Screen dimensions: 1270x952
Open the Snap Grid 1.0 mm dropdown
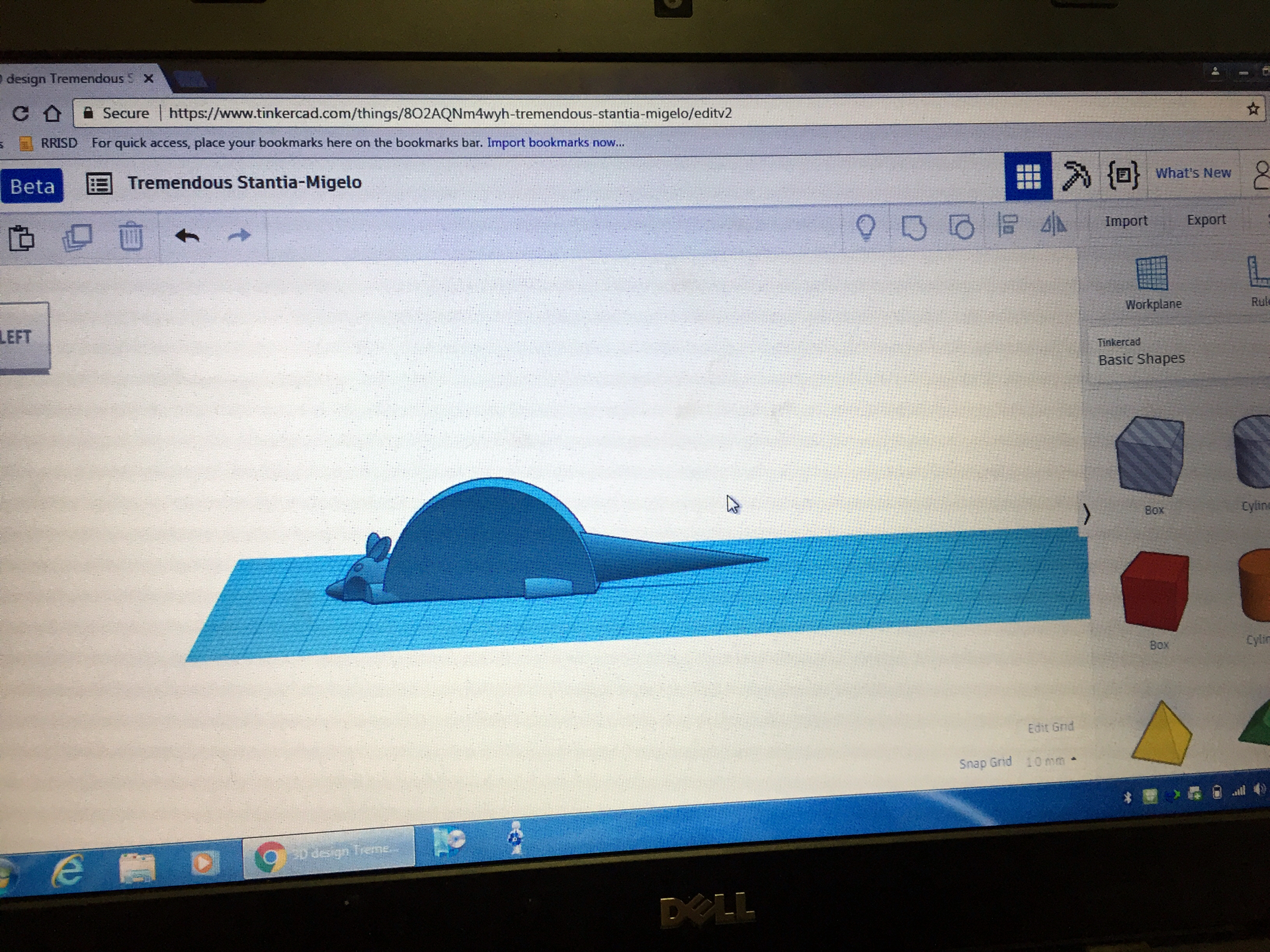point(1050,761)
